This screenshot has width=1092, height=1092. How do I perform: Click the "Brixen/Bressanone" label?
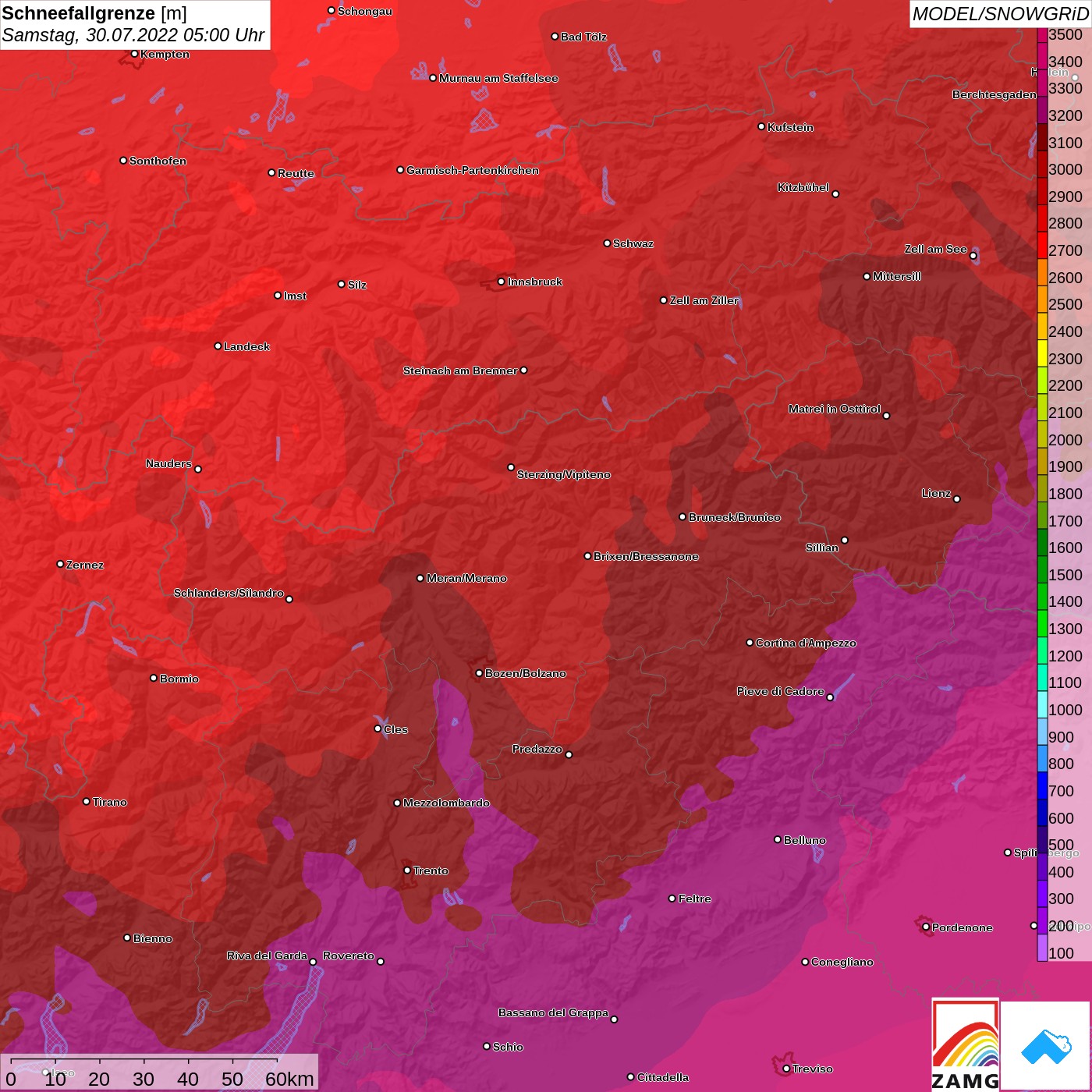(x=646, y=556)
